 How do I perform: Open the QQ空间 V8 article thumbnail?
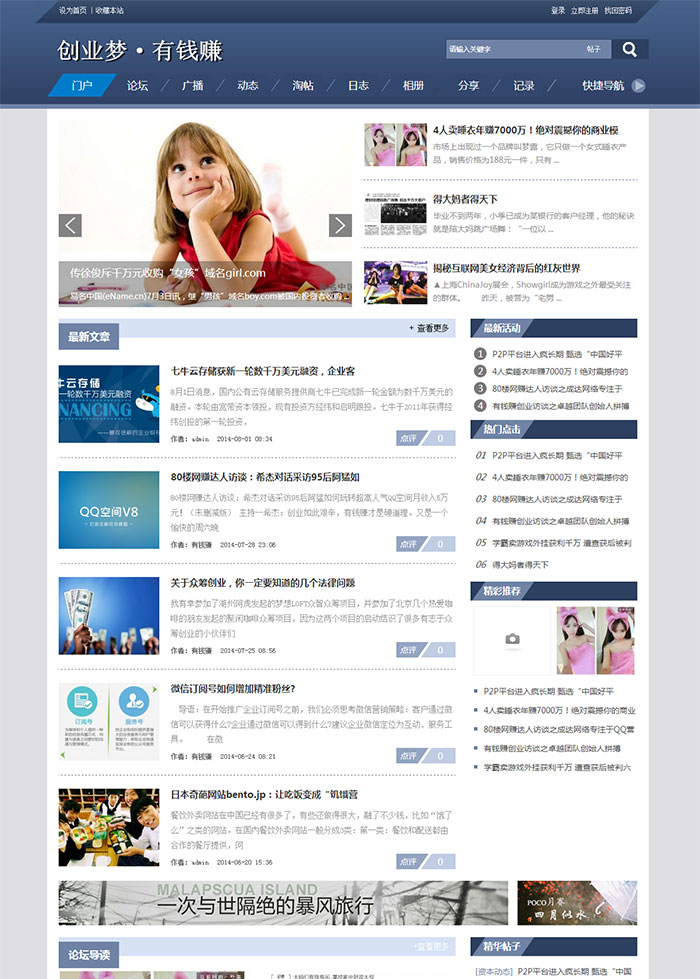[x=108, y=510]
